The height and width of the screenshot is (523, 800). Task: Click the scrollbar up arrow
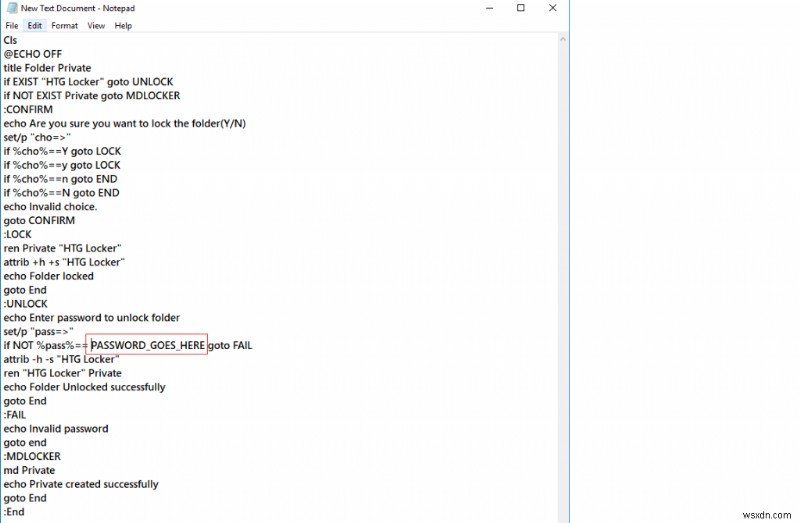(563, 40)
